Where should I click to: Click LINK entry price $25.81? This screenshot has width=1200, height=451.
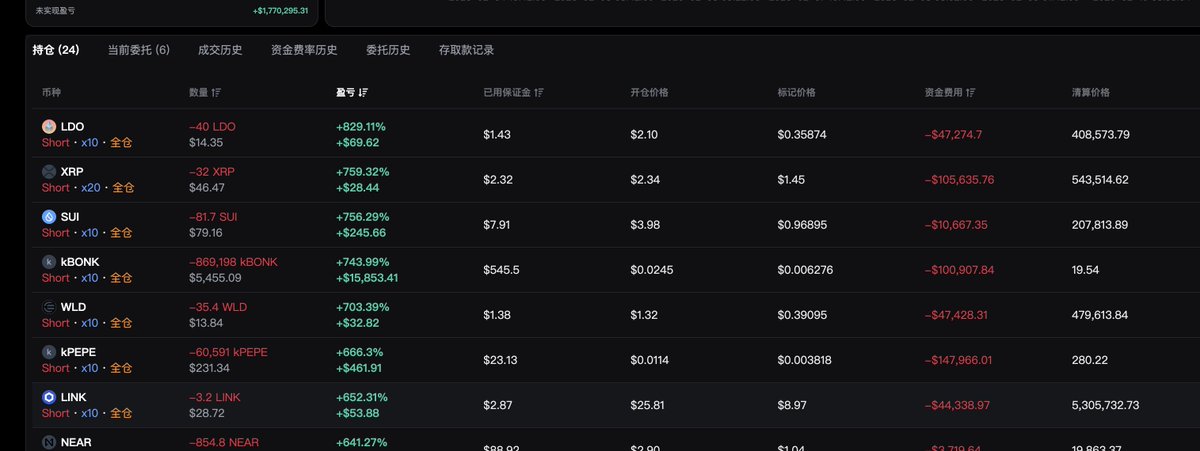click(647, 405)
